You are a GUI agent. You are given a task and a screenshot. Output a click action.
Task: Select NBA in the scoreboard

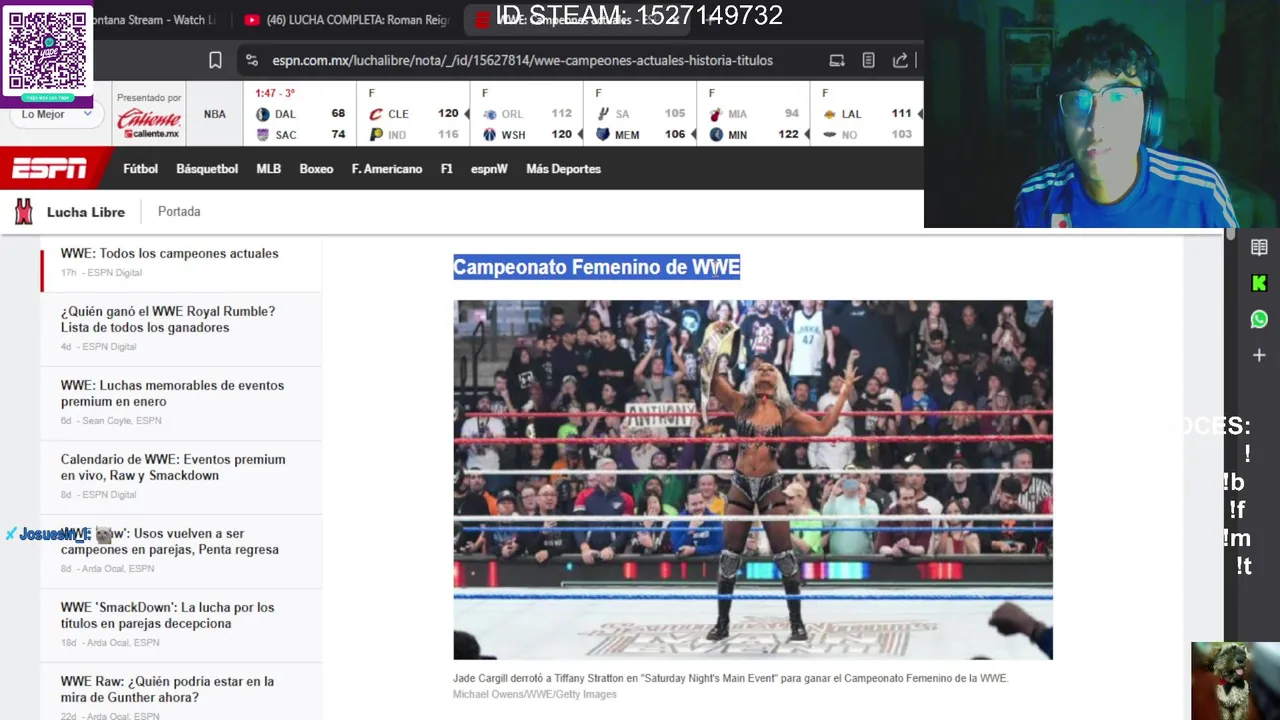click(215, 114)
